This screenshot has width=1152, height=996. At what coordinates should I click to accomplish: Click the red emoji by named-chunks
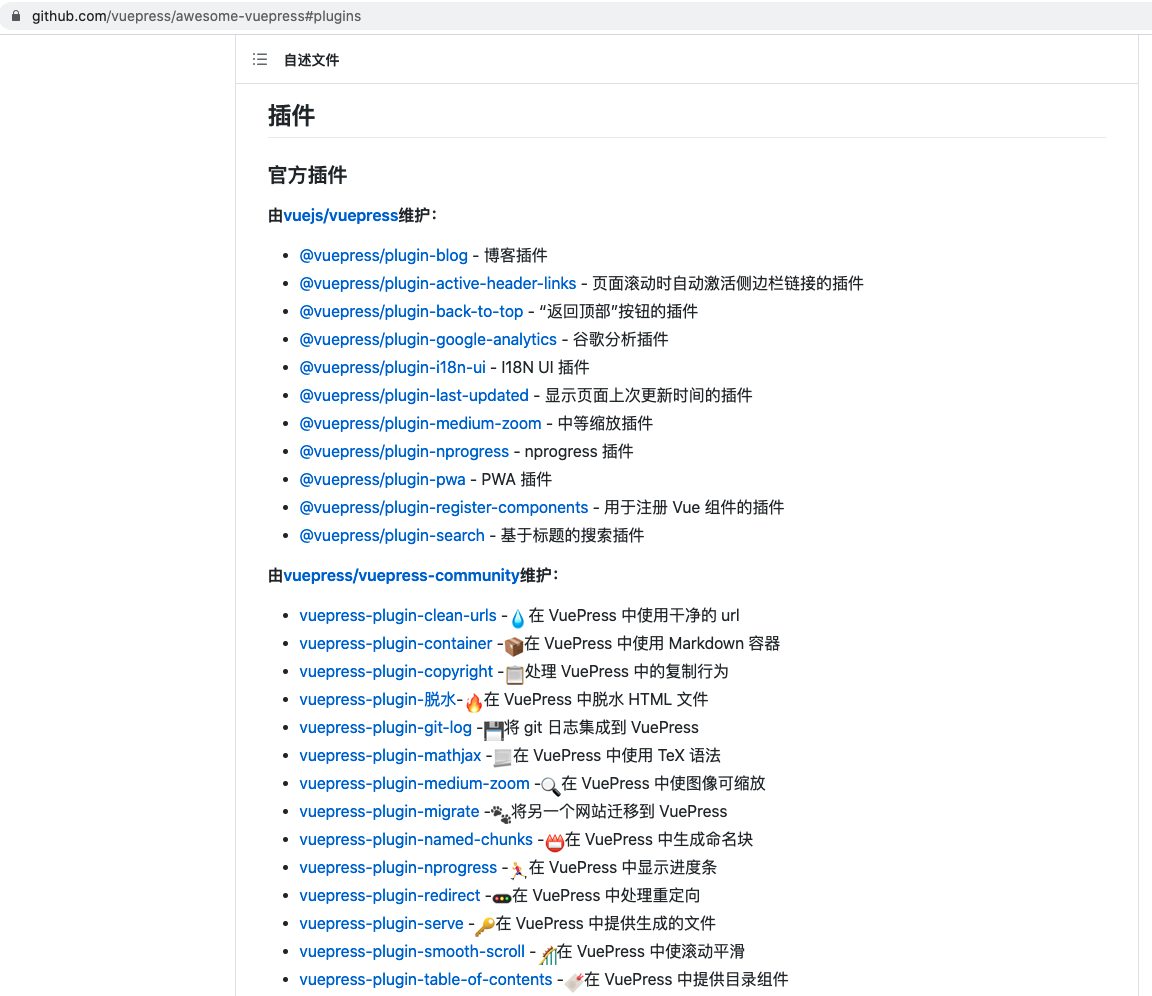pos(555,842)
